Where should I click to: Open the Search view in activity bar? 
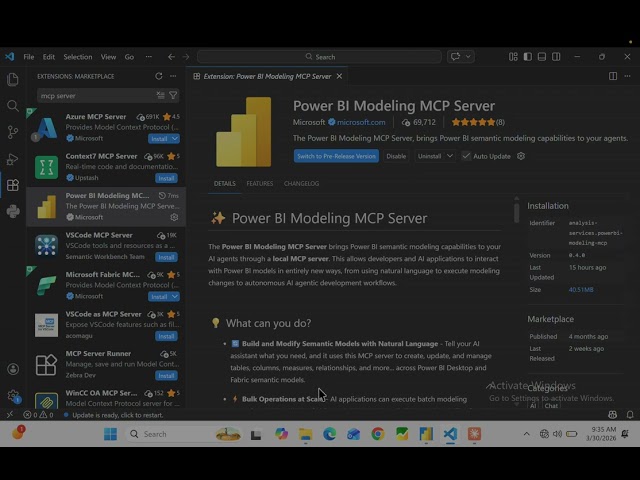13,106
